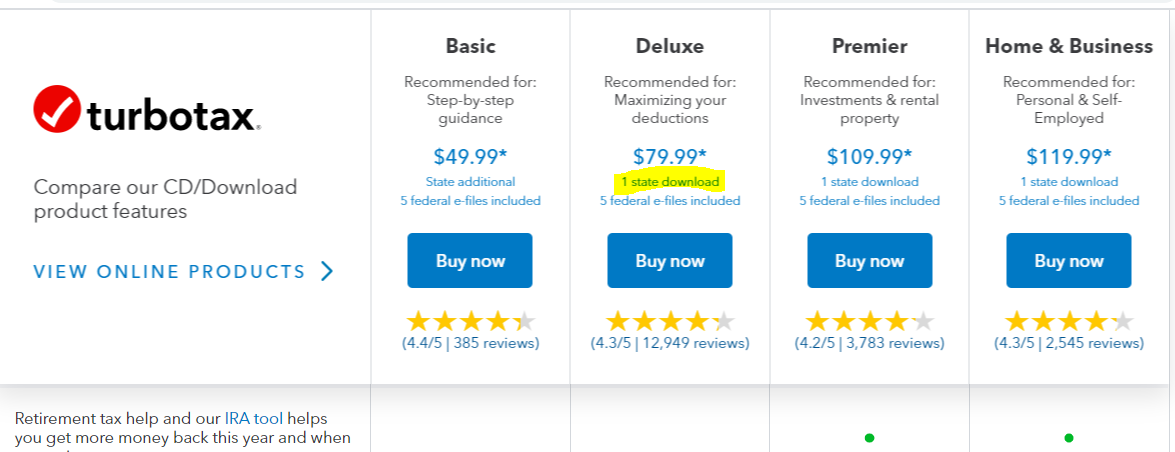Viewport: 1175px width, 452px height.
Task: Click the chevron next to View Online Products
Action: [x=327, y=271]
